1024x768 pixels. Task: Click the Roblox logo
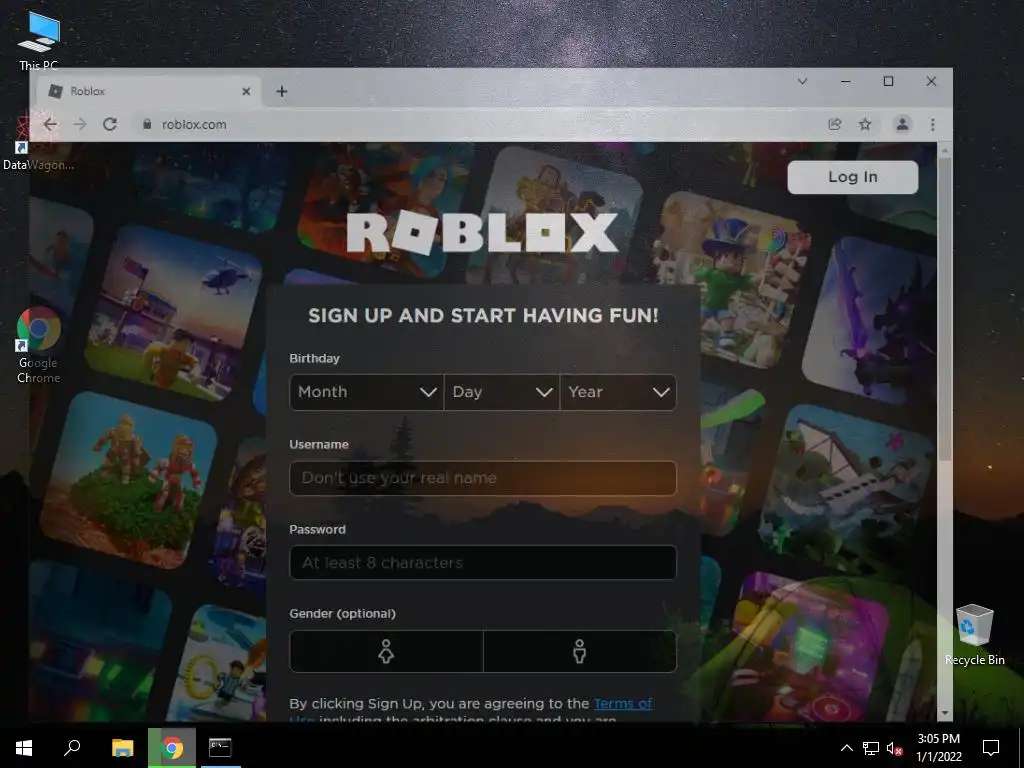[x=483, y=232]
